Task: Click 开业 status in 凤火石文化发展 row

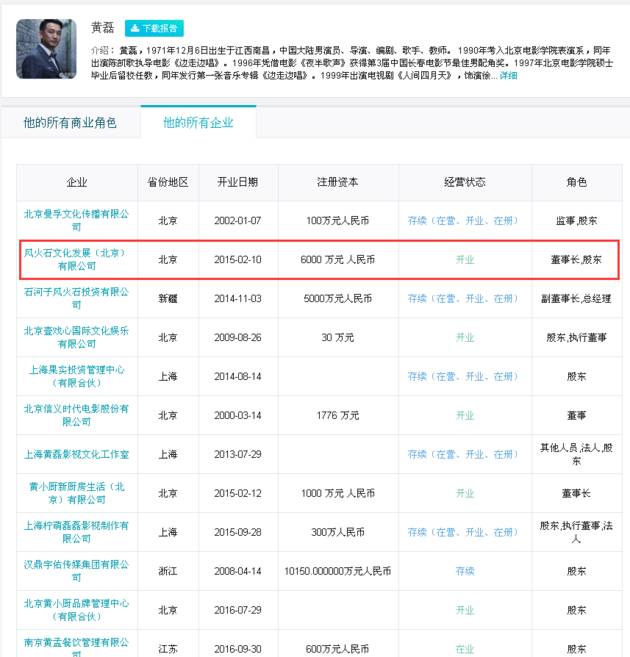Action: click(x=465, y=259)
